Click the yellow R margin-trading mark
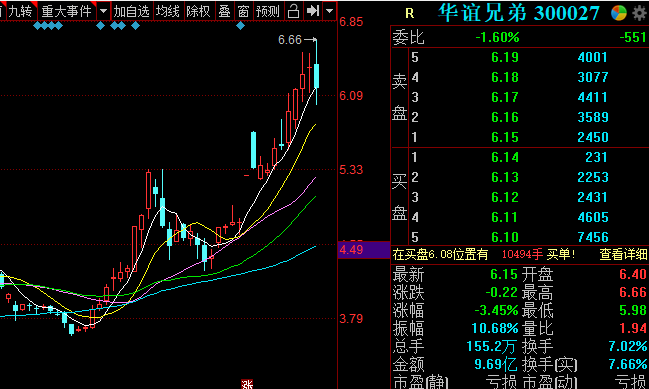The width and height of the screenshot is (649, 389). pyautogui.click(x=409, y=14)
